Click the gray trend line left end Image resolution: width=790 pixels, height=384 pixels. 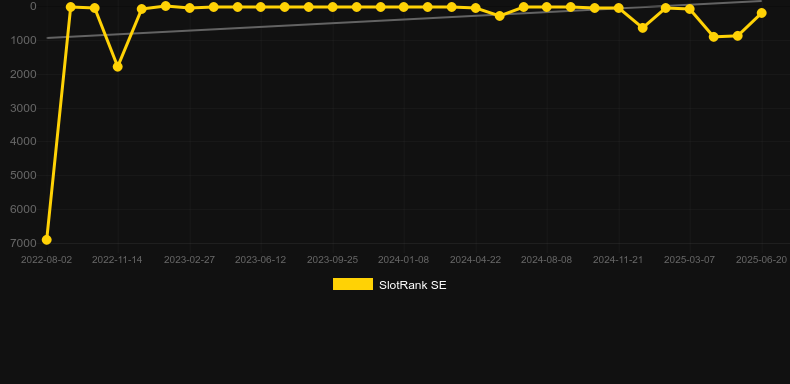click(48, 38)
